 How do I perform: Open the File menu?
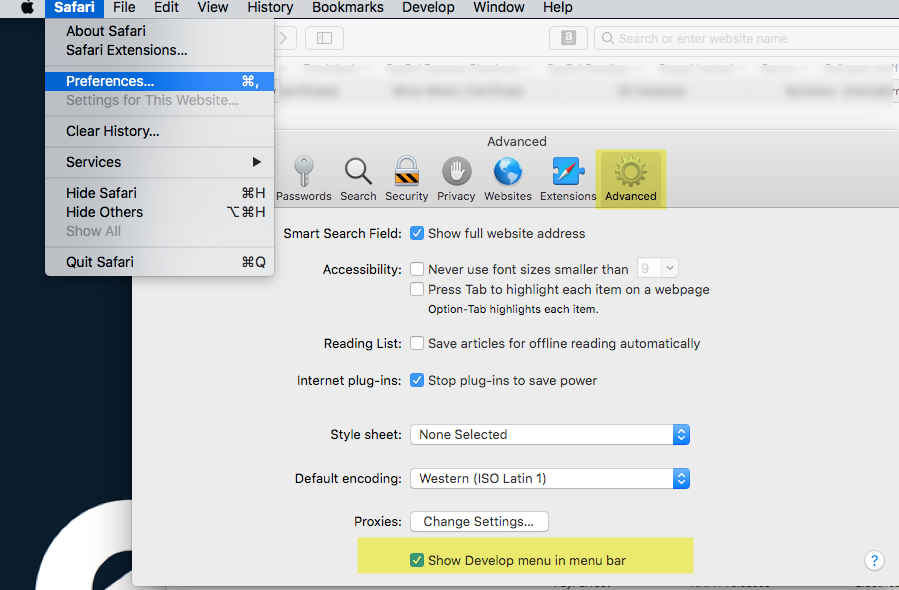tap(124, 7)
